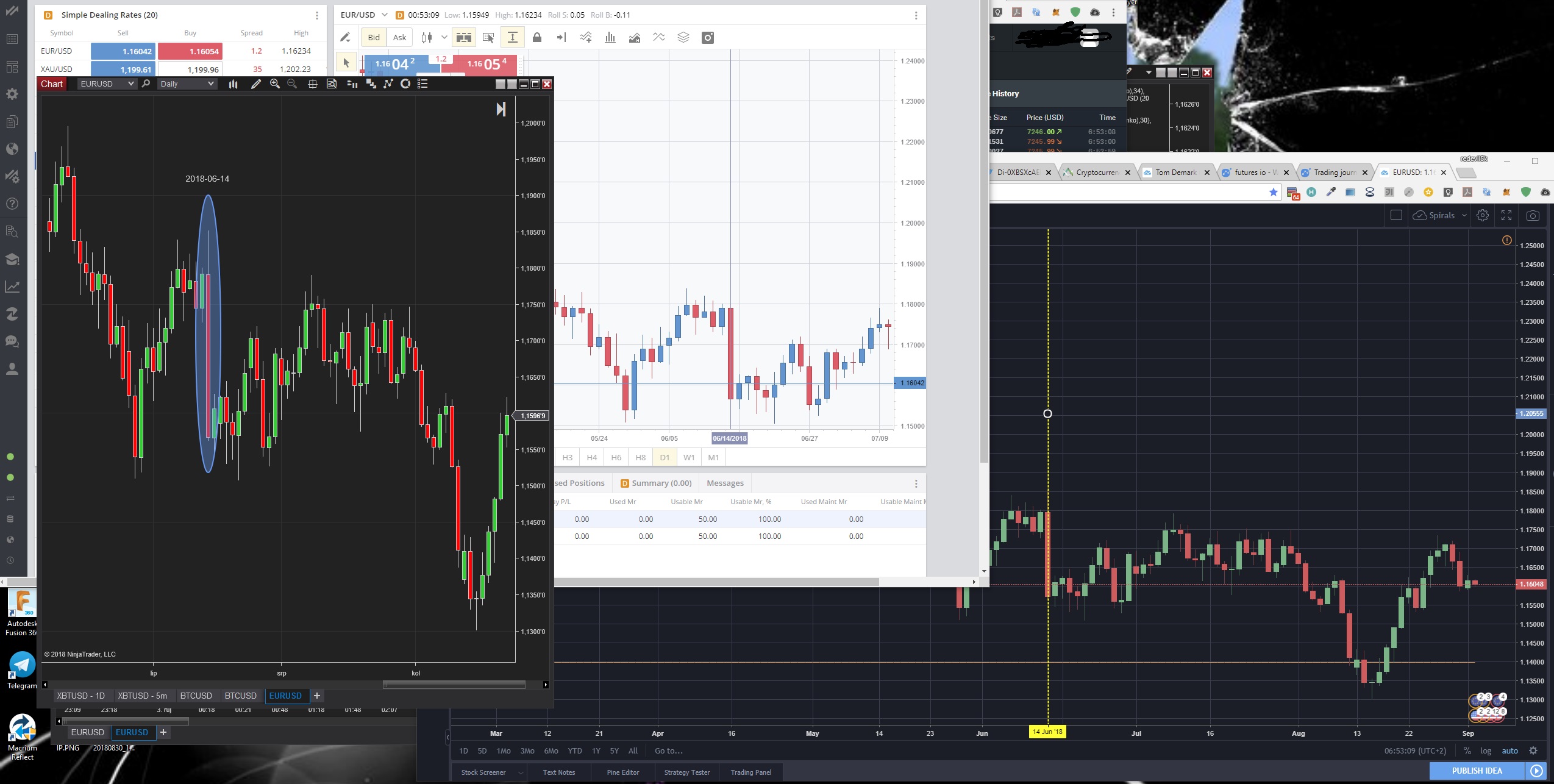
Task: Open the Telegram desktop shortcut
Action: (22, 666)
